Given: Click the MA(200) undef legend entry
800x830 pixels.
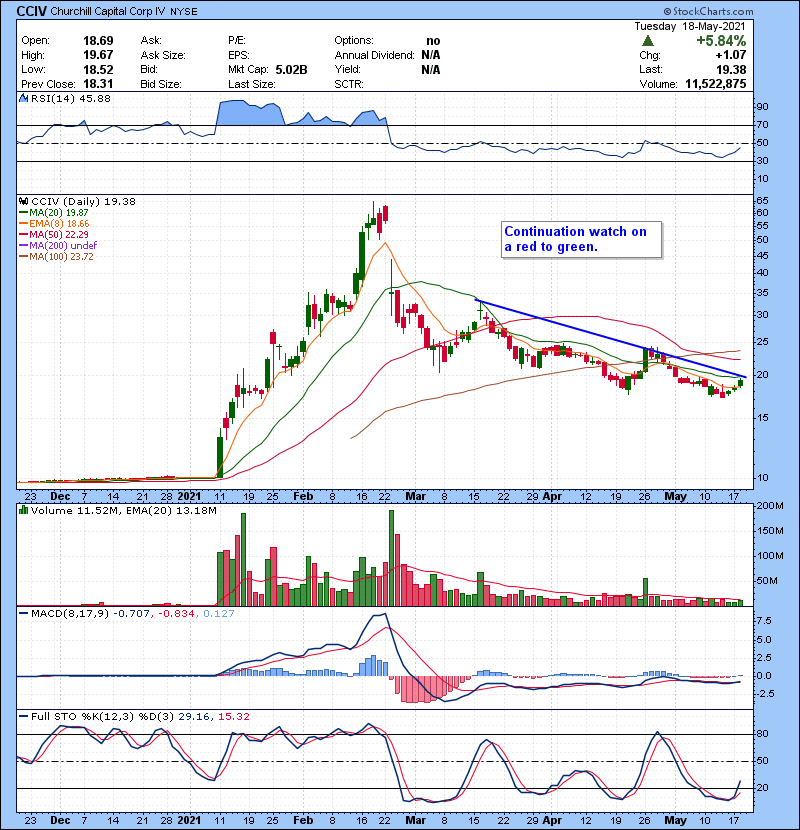Looking at the screenshot, I should [x=58, y=246].
